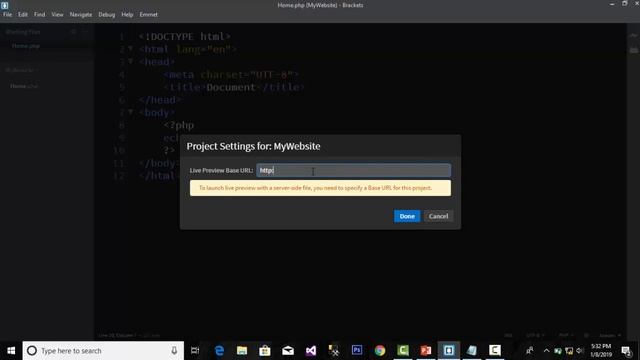Screen dimensions: 640x360
Task: Open the File menu
Action: point(8,14)
